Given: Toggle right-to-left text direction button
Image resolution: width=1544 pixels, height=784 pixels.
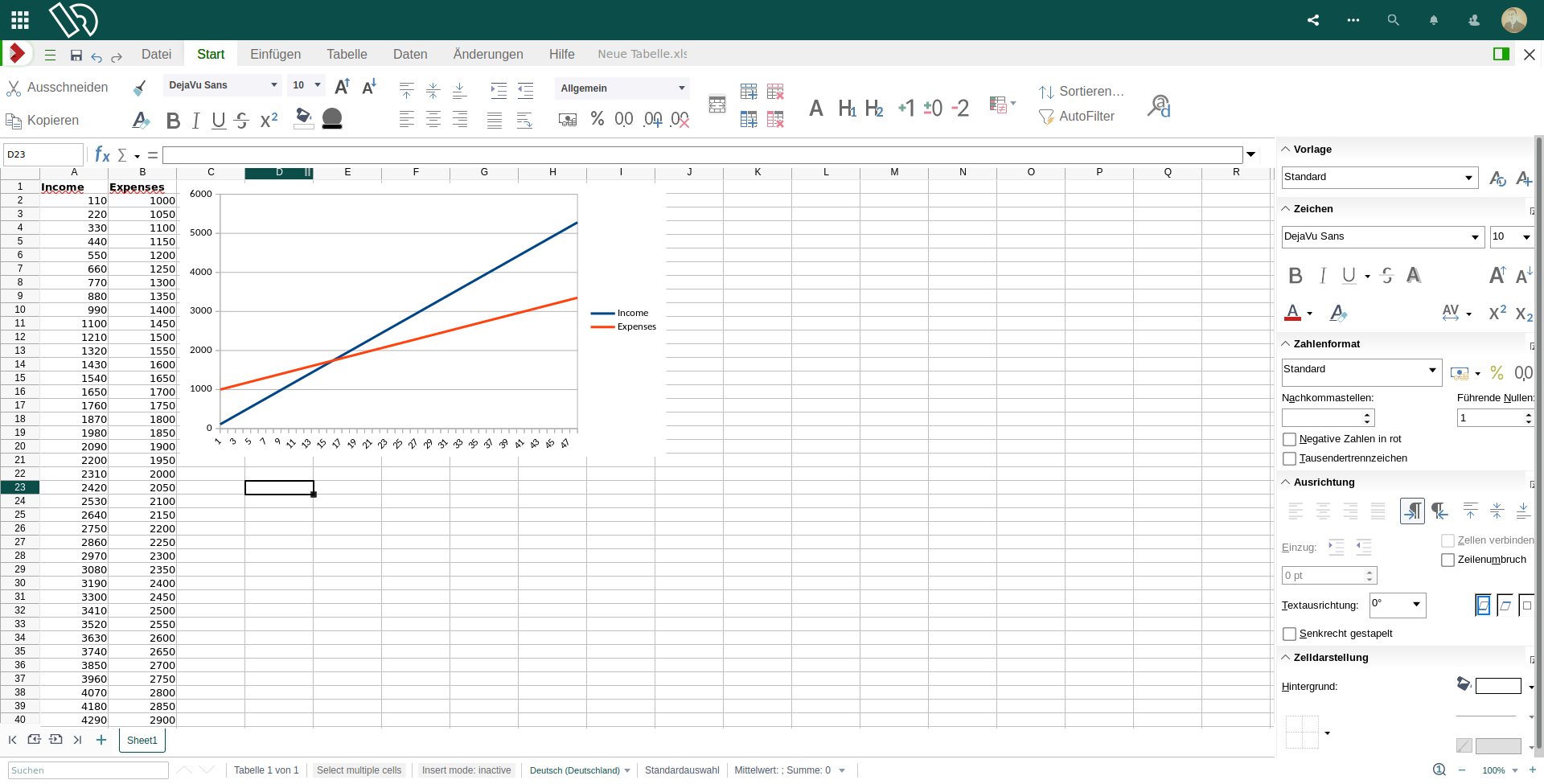Looking at the screenshot, I should point(1439,511).
